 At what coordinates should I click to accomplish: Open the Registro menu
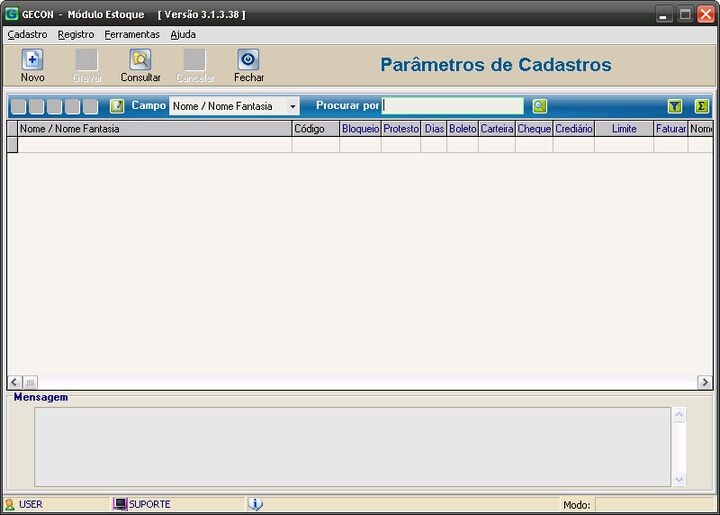click(76, 34)
